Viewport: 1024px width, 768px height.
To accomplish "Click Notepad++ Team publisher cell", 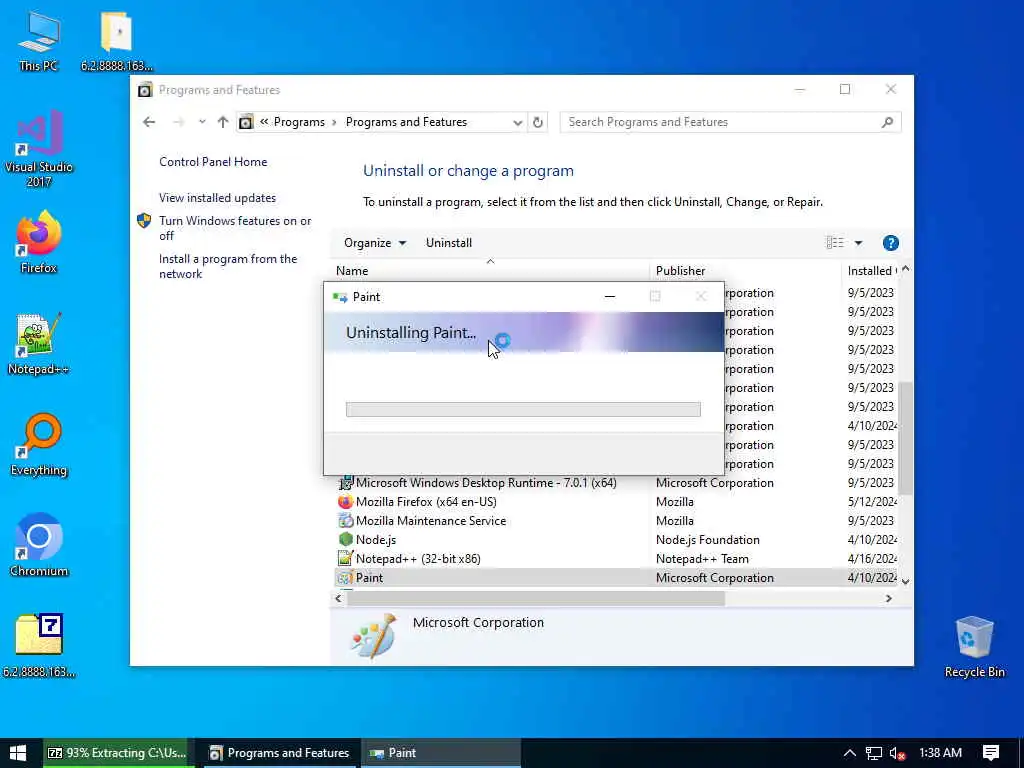I will pos(702,558).
